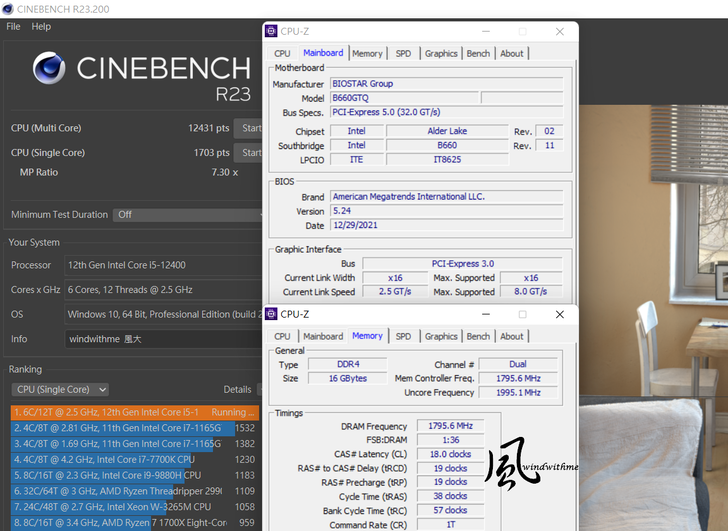Click the CPU-Z icon in Mainboard window title
728x531 pixels.
(271, 31)
